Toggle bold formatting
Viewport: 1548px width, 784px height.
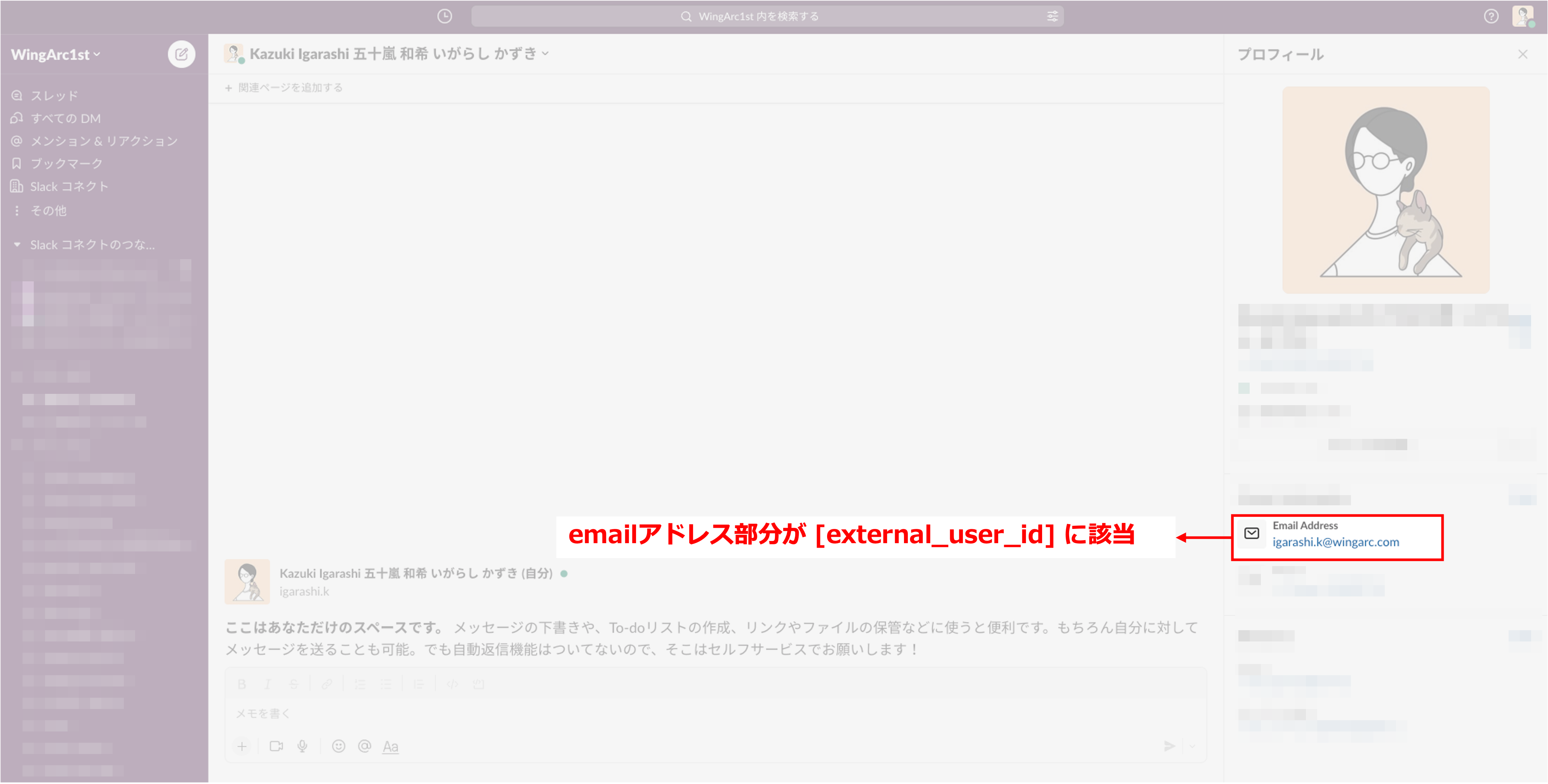[x=242, y=684]
